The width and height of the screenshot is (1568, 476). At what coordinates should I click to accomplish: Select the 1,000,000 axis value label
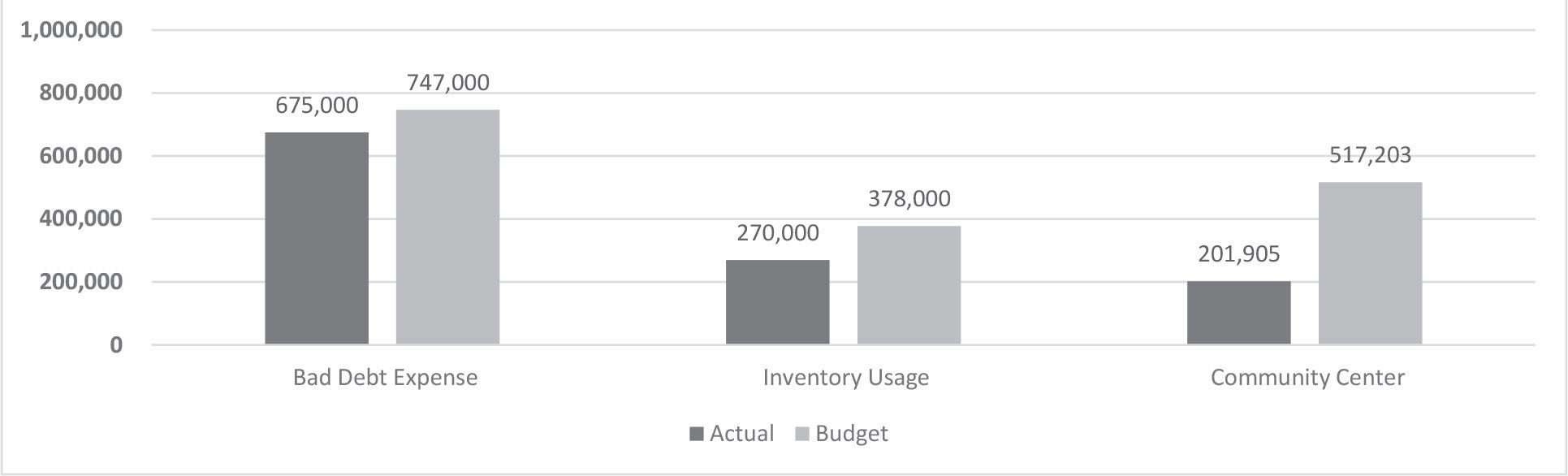click(x=71, y=30)
